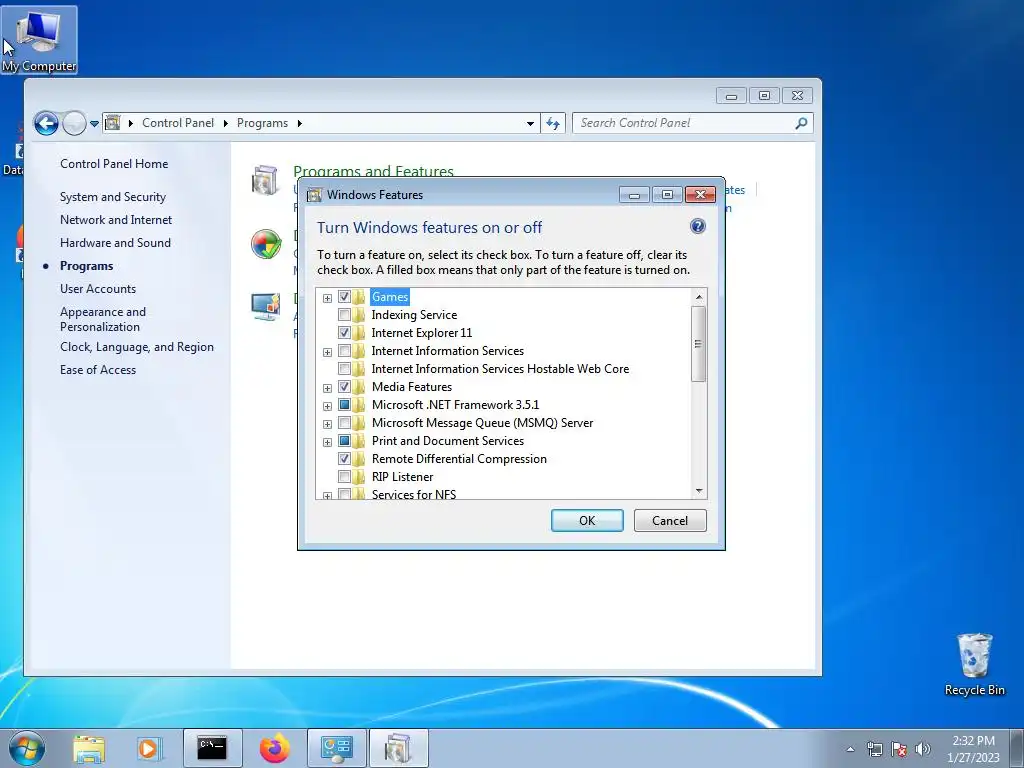Show hidden tray icons arrow
Screen dimensions: 1024x768
tap(850, 749)
